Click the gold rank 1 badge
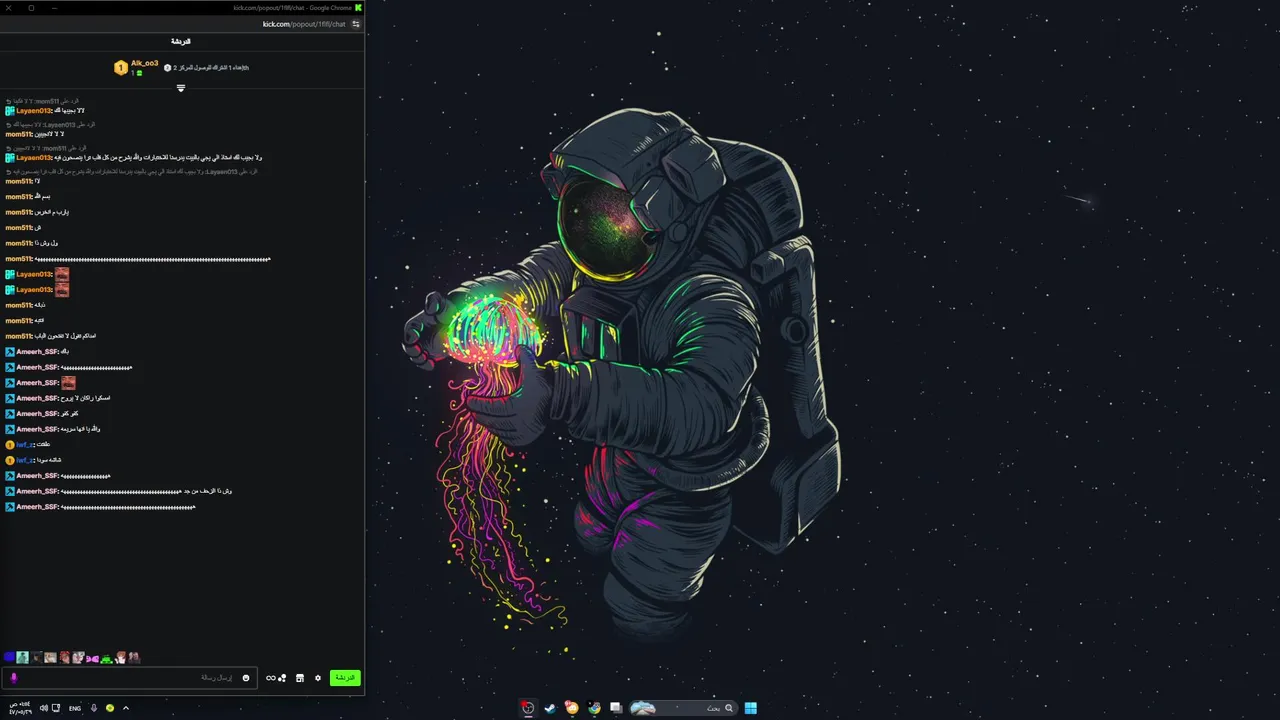 click(121, 68)
